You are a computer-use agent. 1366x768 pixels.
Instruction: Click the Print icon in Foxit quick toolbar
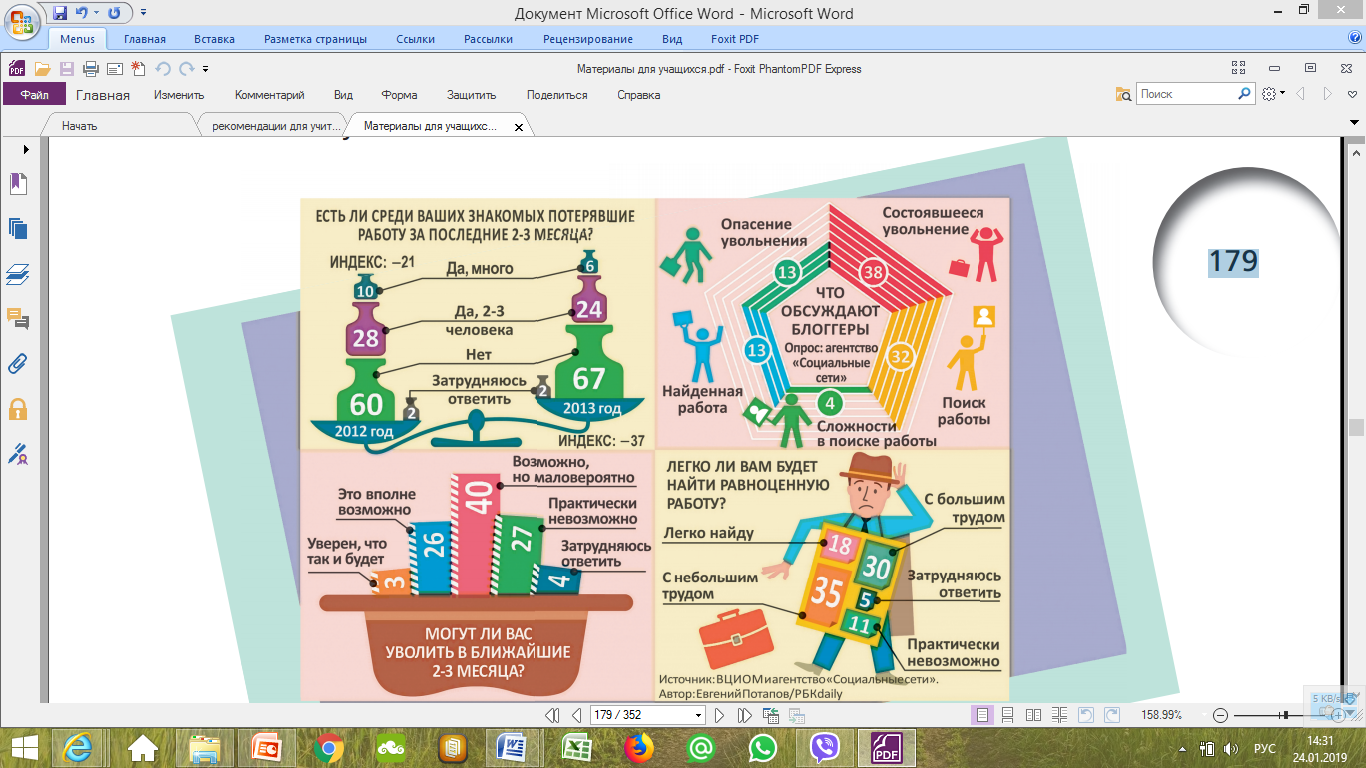(x=91, y=69)
